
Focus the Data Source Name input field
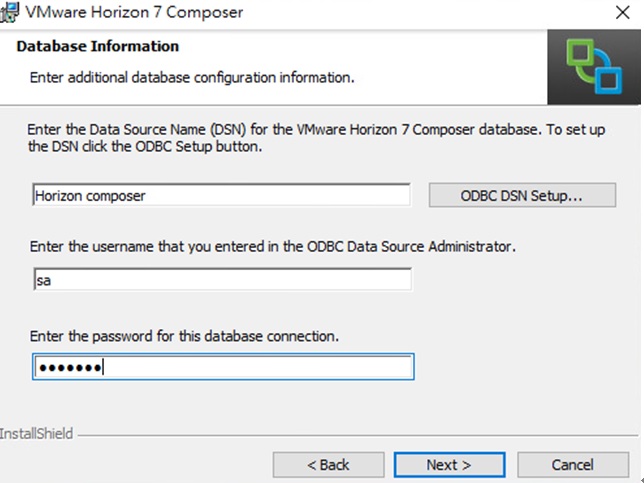point(221,196)
